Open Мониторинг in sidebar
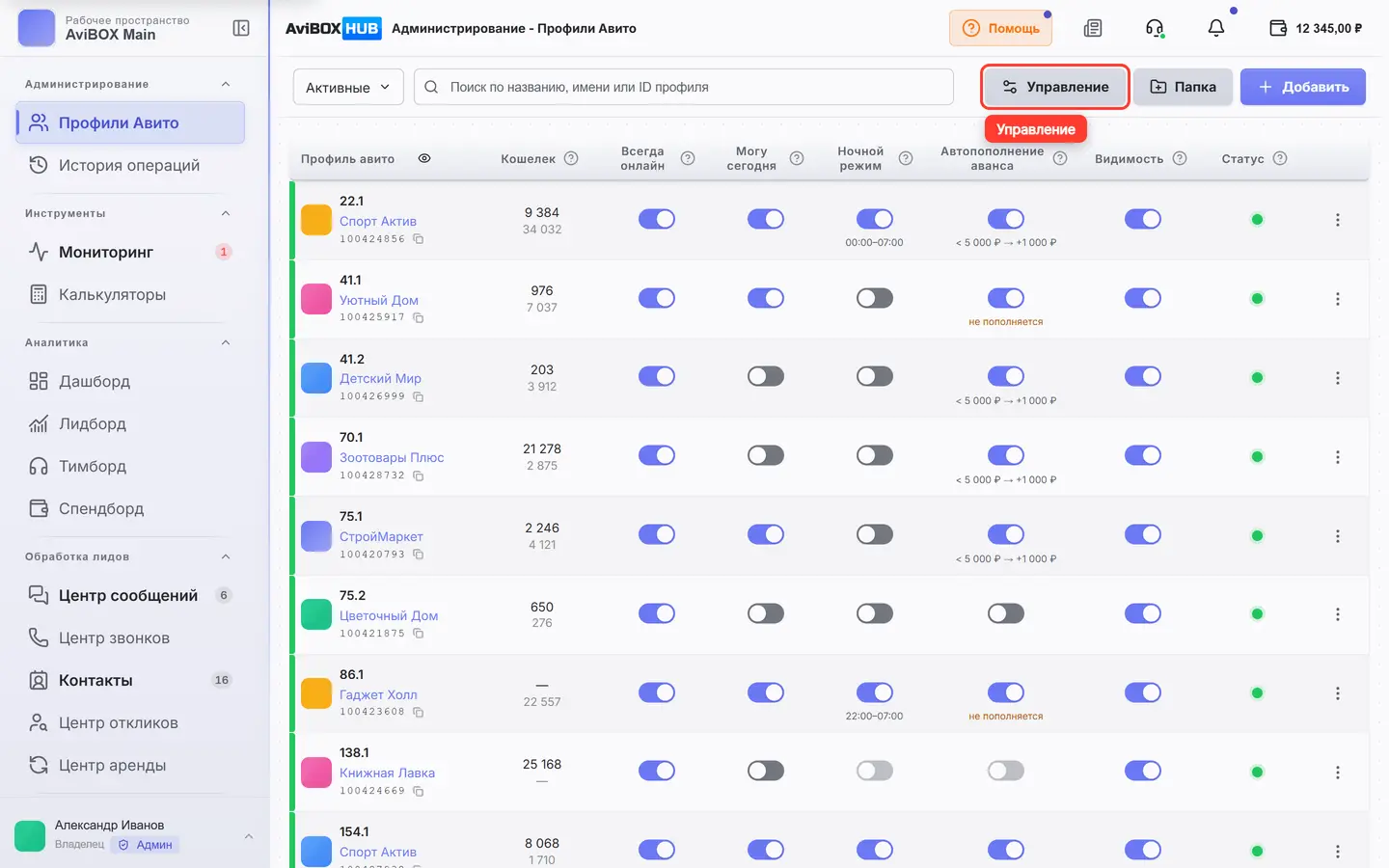Viewport: 1389px width, 868px height. pos(130,252)
